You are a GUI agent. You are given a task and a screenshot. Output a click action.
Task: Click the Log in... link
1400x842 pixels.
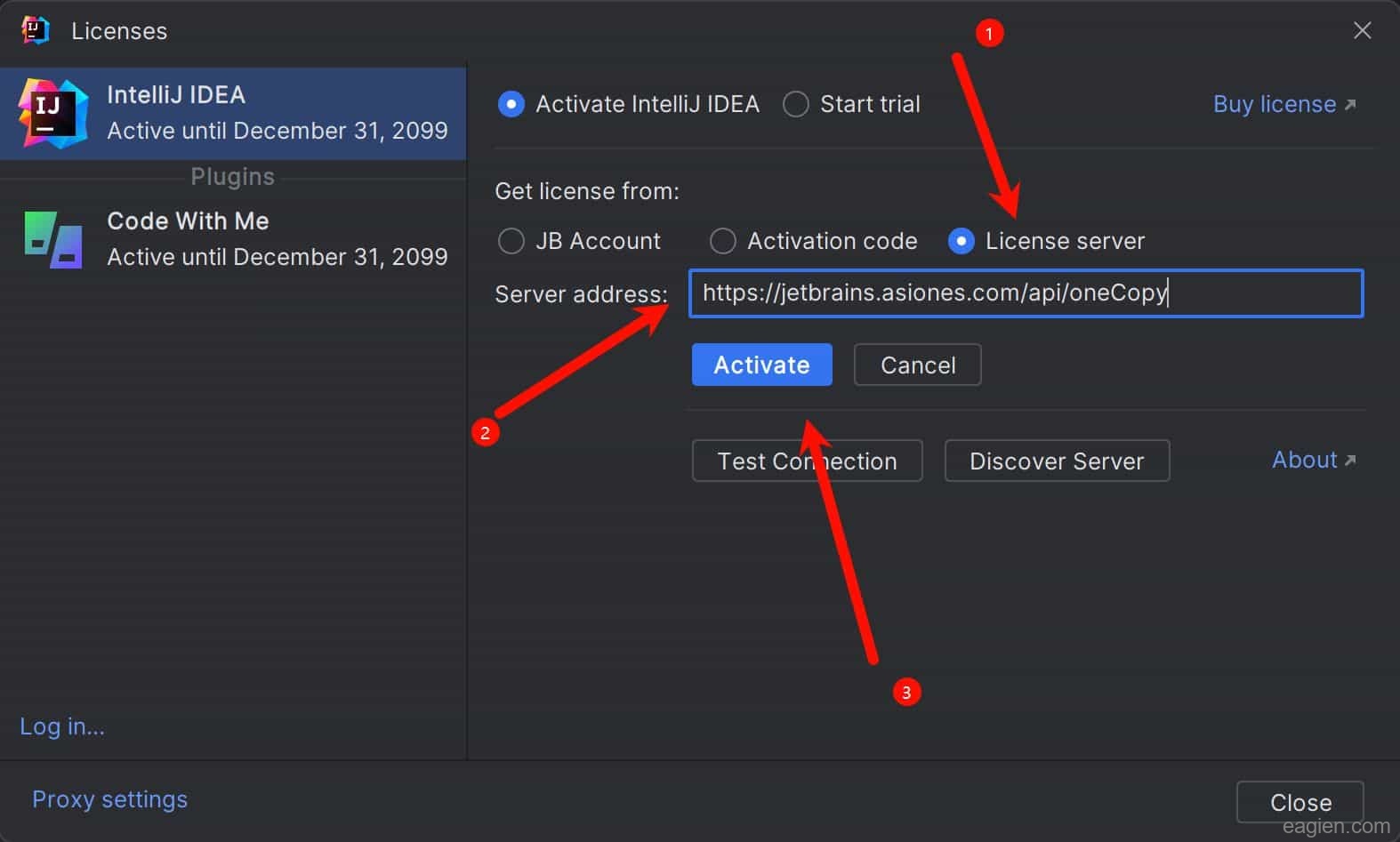62,726
